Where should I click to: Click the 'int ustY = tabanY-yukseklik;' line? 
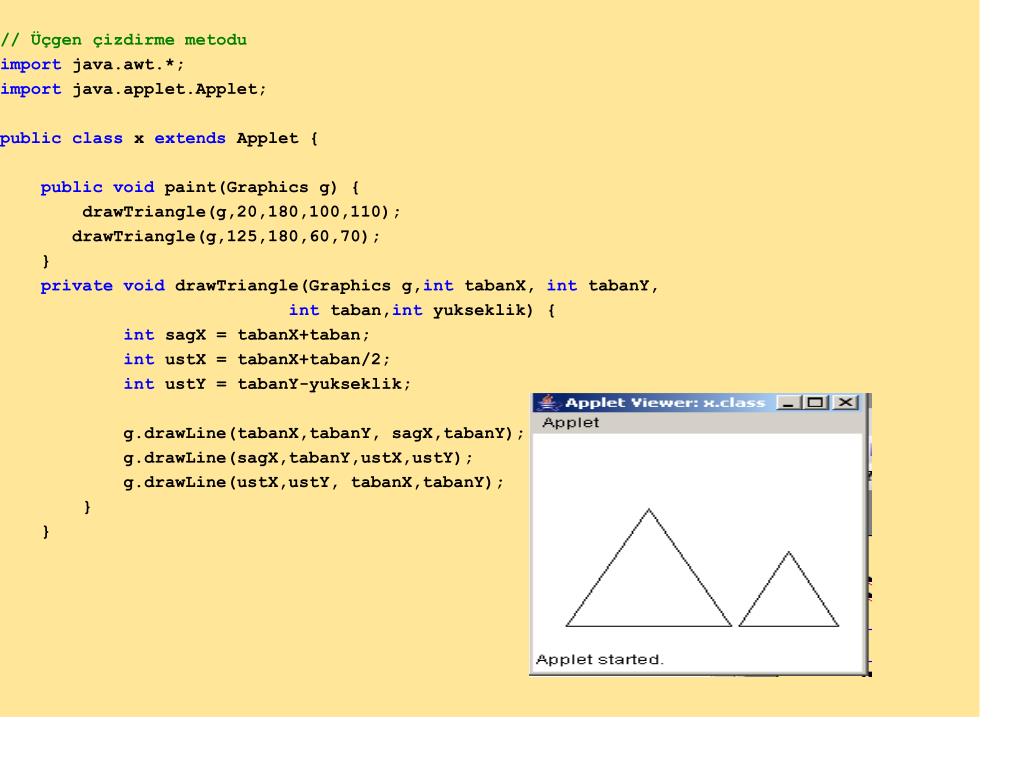[267, 384]
